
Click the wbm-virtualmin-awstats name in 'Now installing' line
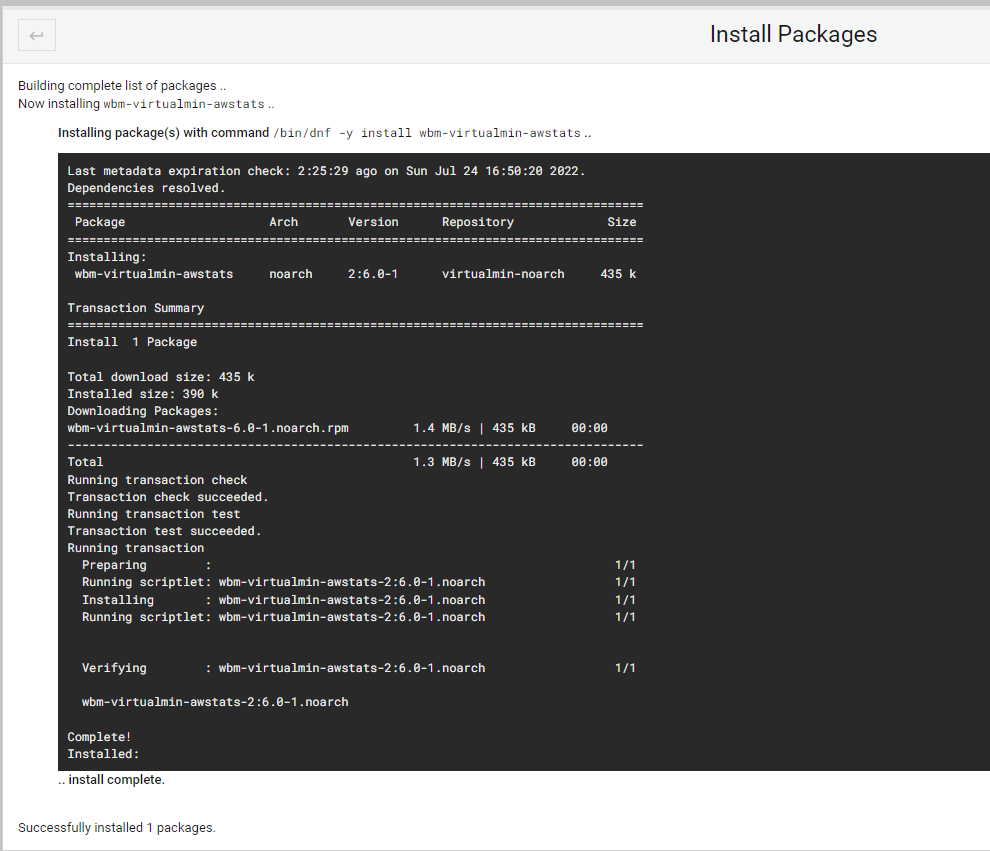tap(184, 104)
